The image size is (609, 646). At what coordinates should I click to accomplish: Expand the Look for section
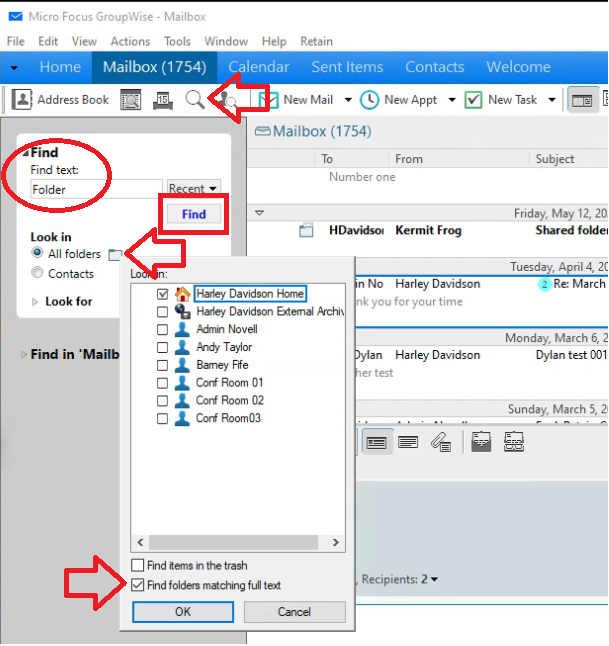pyautogui.click(x=35, y=302)
